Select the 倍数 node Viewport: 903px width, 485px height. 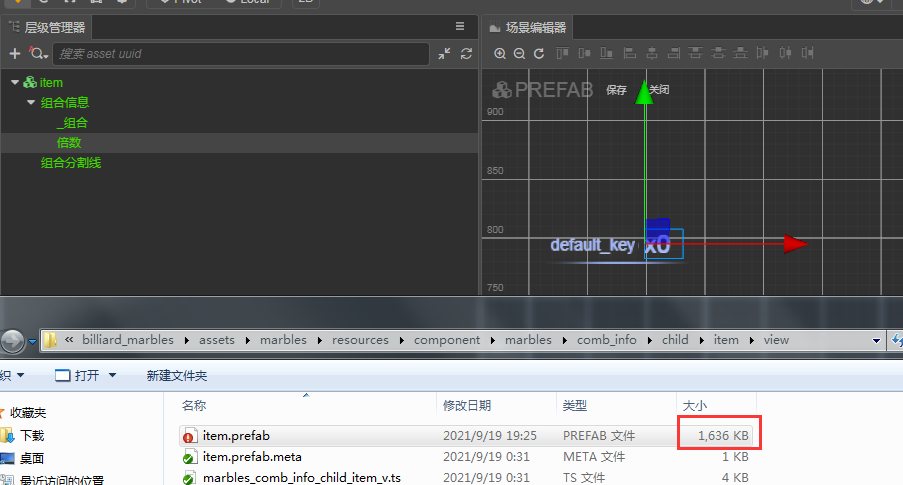click(69, 143)
